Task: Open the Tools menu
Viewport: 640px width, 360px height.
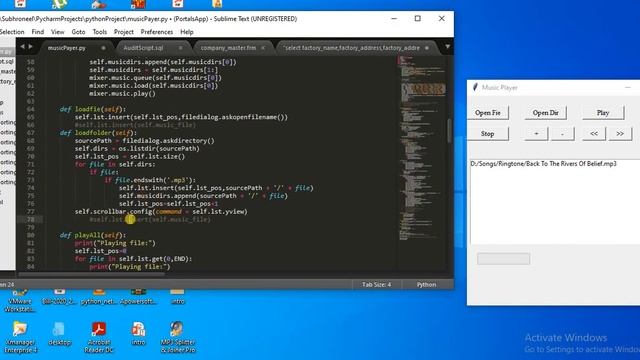Action: 100,32
